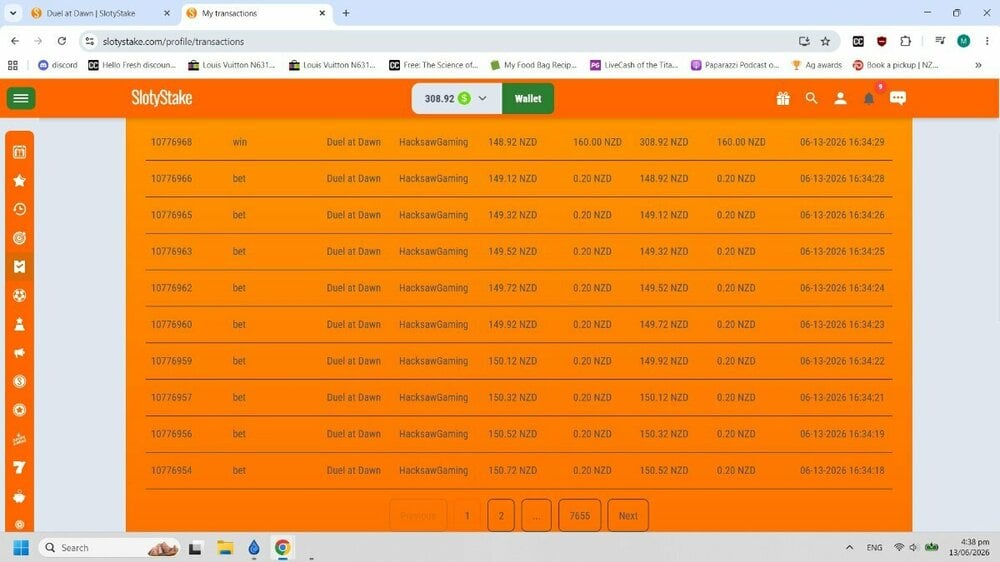Open the Chrome profile avatar M
Screen dimensions: 1000x562
tap(964, 41)
